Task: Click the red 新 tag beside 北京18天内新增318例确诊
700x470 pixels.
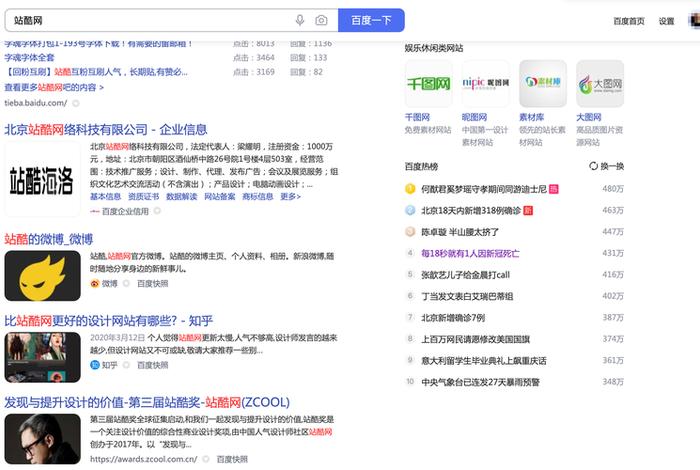Action: (528, 210)
